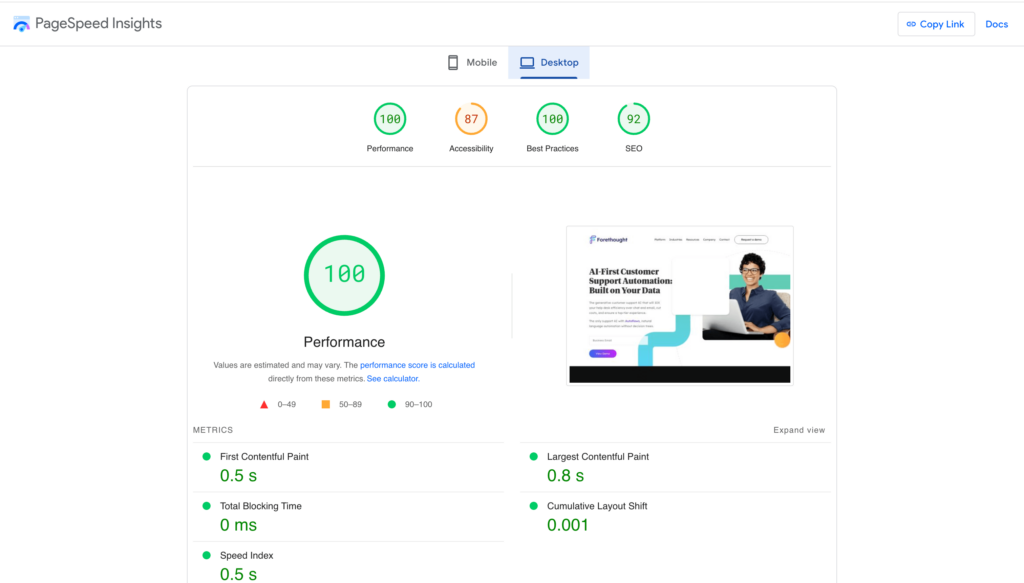Click the red triangle 0–49 legend icon
Image resolution: width=1024 pixels, height=583 pixels.
click(264, 405)
